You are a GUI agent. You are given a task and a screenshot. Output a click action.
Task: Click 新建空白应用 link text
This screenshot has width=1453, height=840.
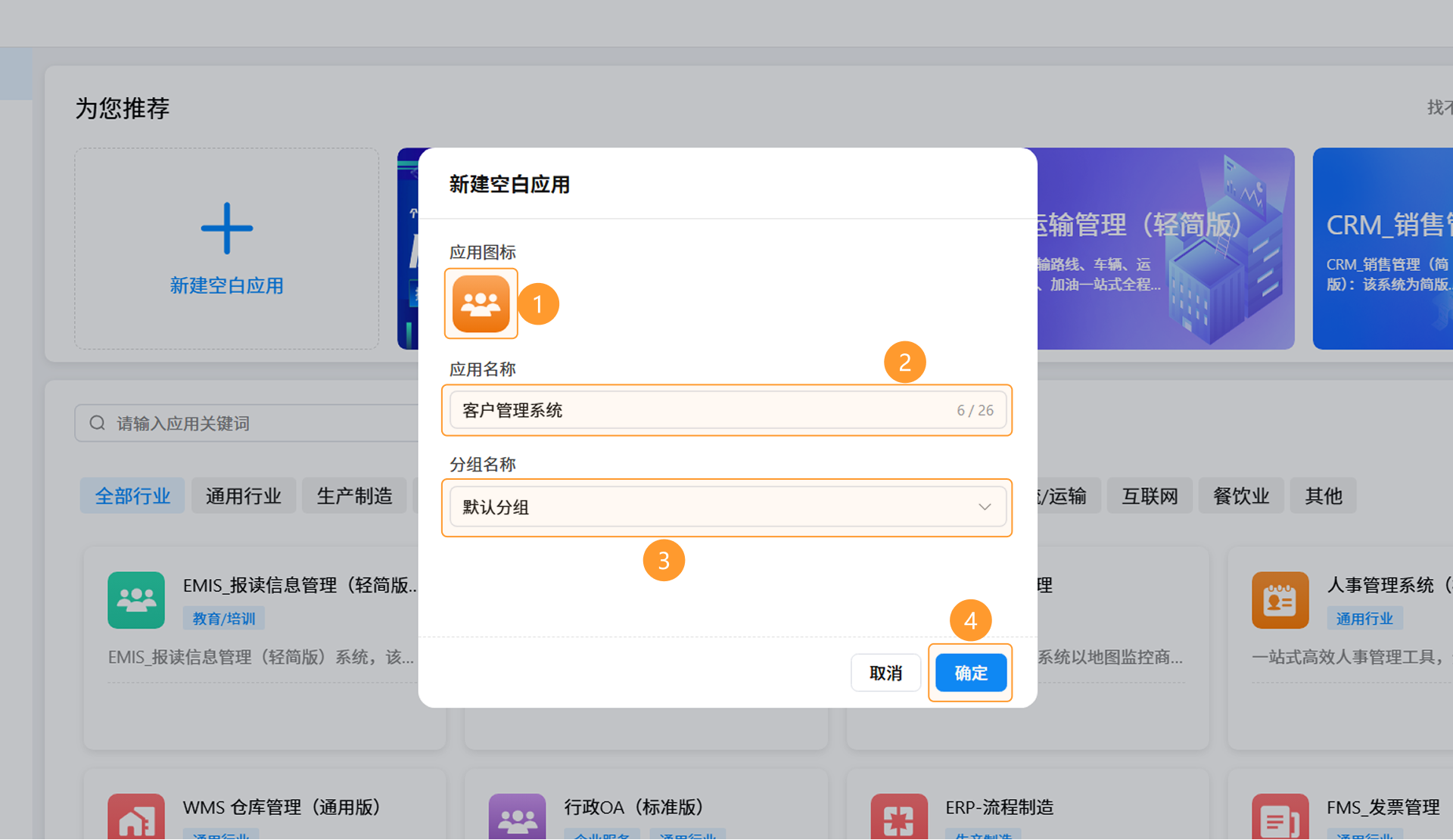tap(226, 285)
